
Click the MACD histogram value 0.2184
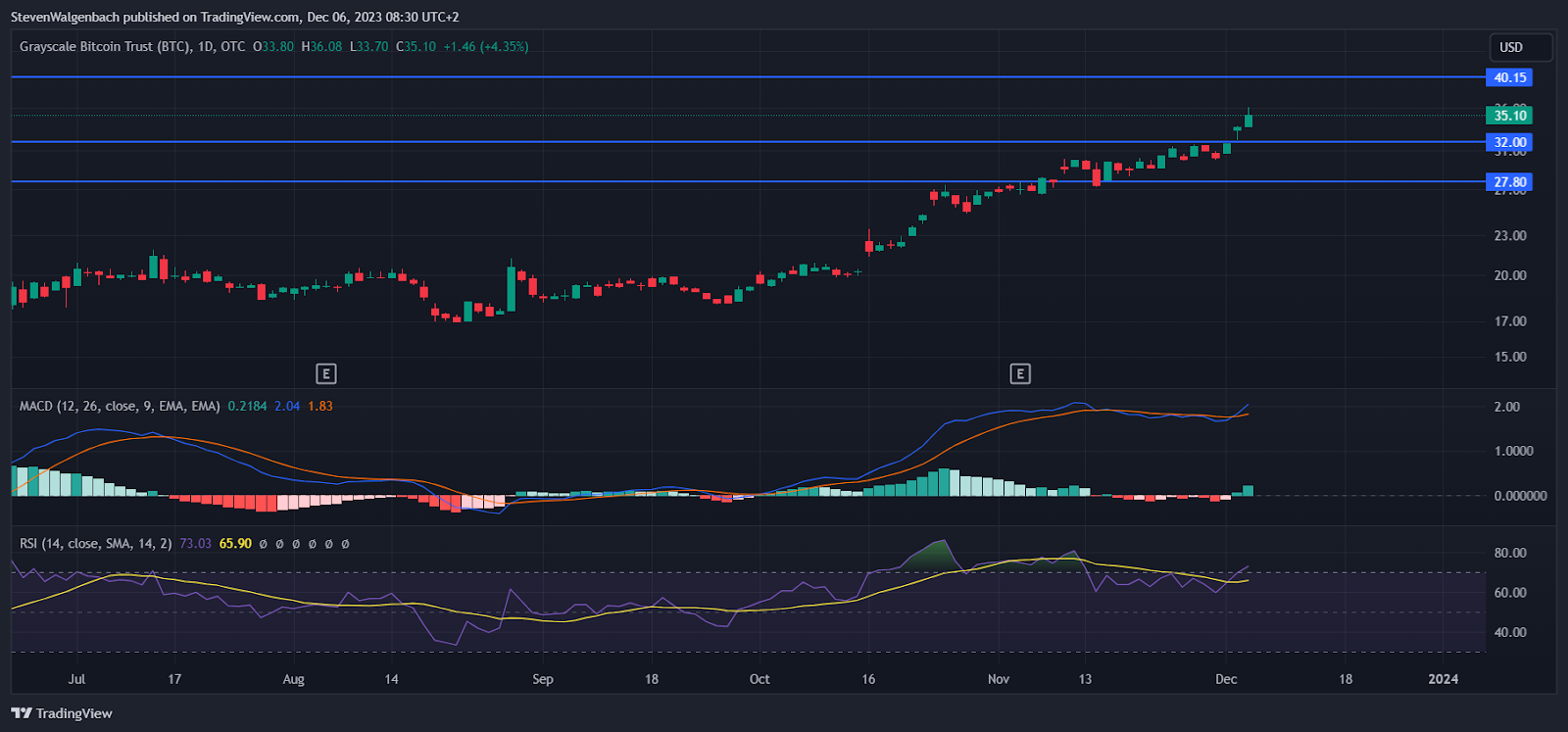click(247, 406)
